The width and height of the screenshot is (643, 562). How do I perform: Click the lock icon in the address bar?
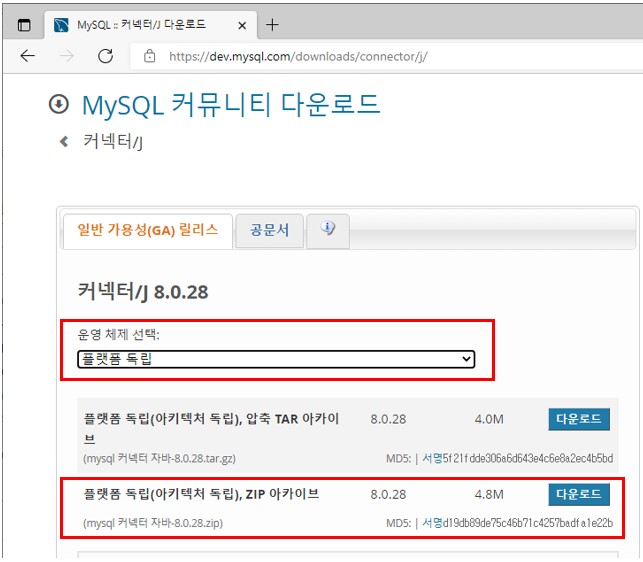150,56
